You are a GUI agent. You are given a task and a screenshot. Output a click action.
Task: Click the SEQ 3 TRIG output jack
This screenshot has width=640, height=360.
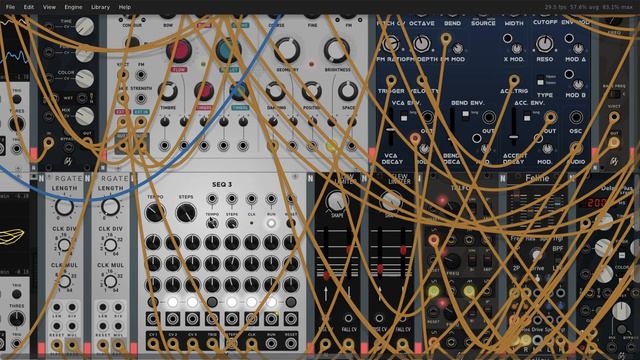[x=212, y=343]
